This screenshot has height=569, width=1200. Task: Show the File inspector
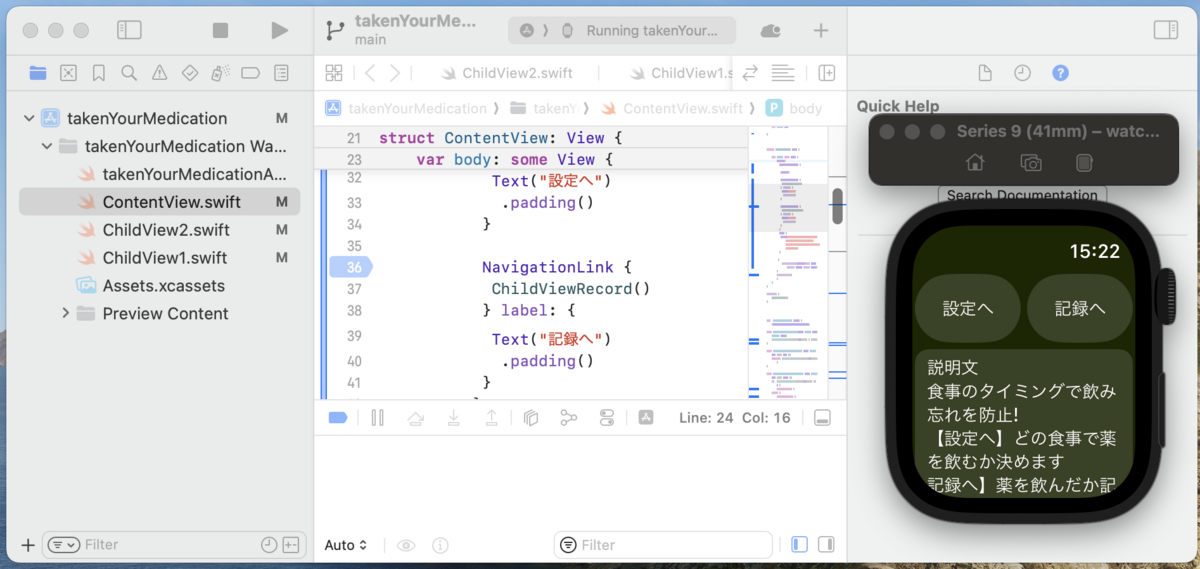(985, 73)
